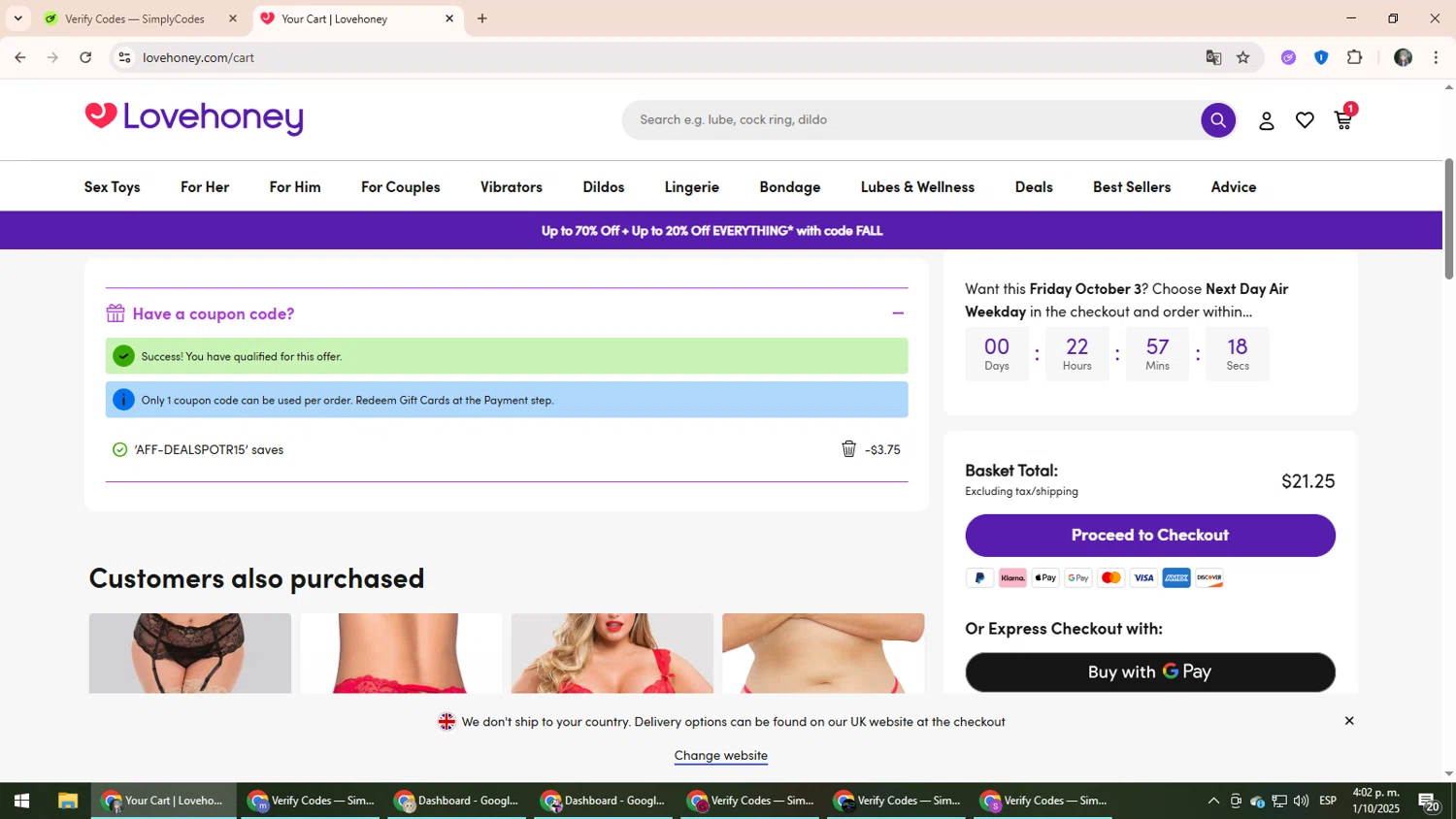
Task: Click the translate page icon
Action: (1213, 58)
